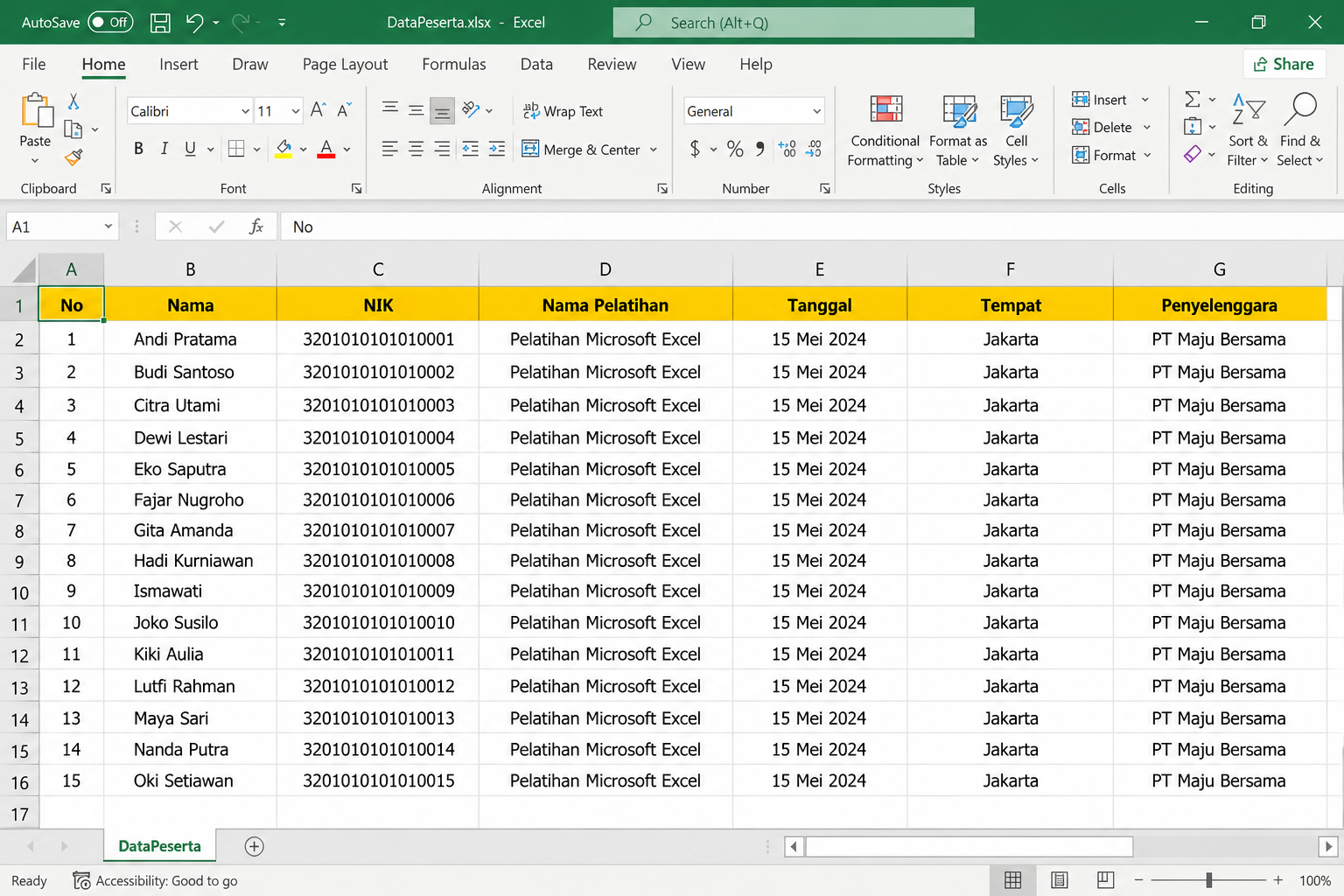Apply yellow fill color
This screenshot has height=896, width=1344.
click(283, 149)
